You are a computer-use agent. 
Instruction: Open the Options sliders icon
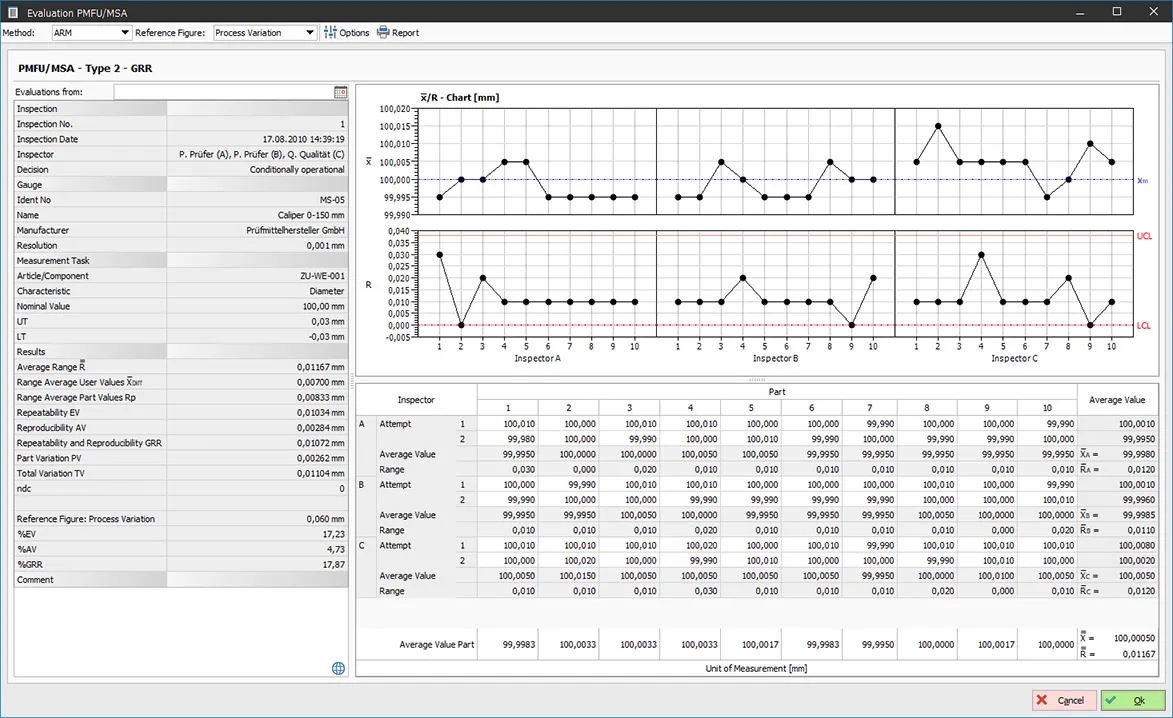click(x=330, y=33)
